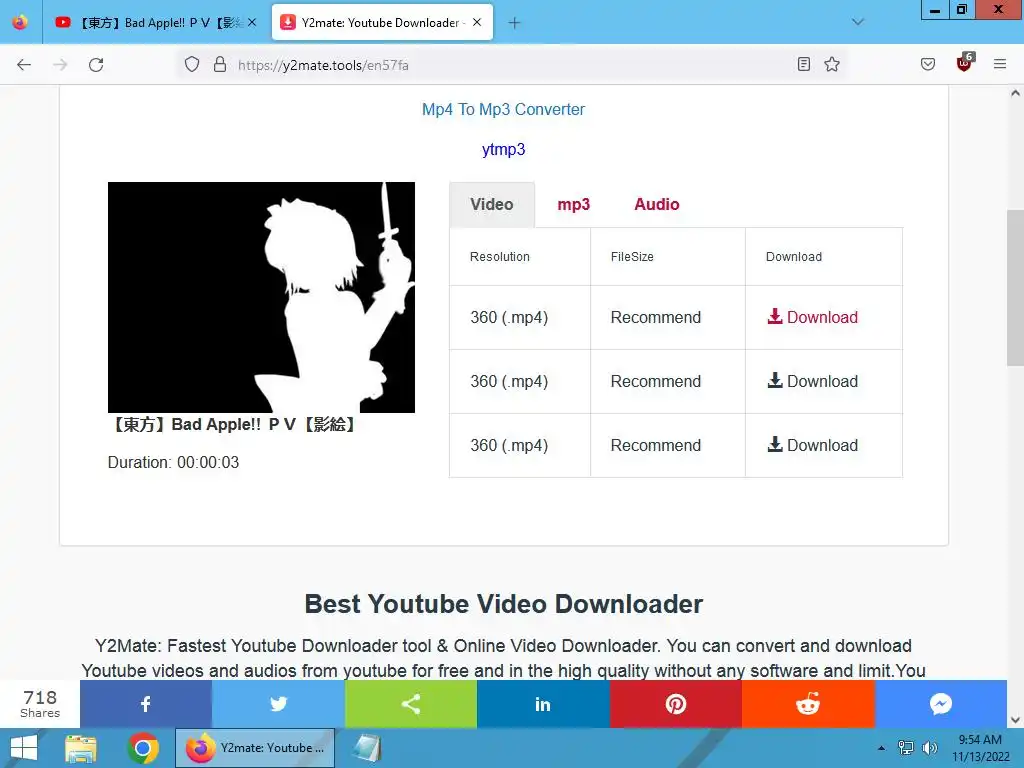Share via Messenger in bottom bar
The width and height of the screenshot is (1024, 768).
pos(941,704)
